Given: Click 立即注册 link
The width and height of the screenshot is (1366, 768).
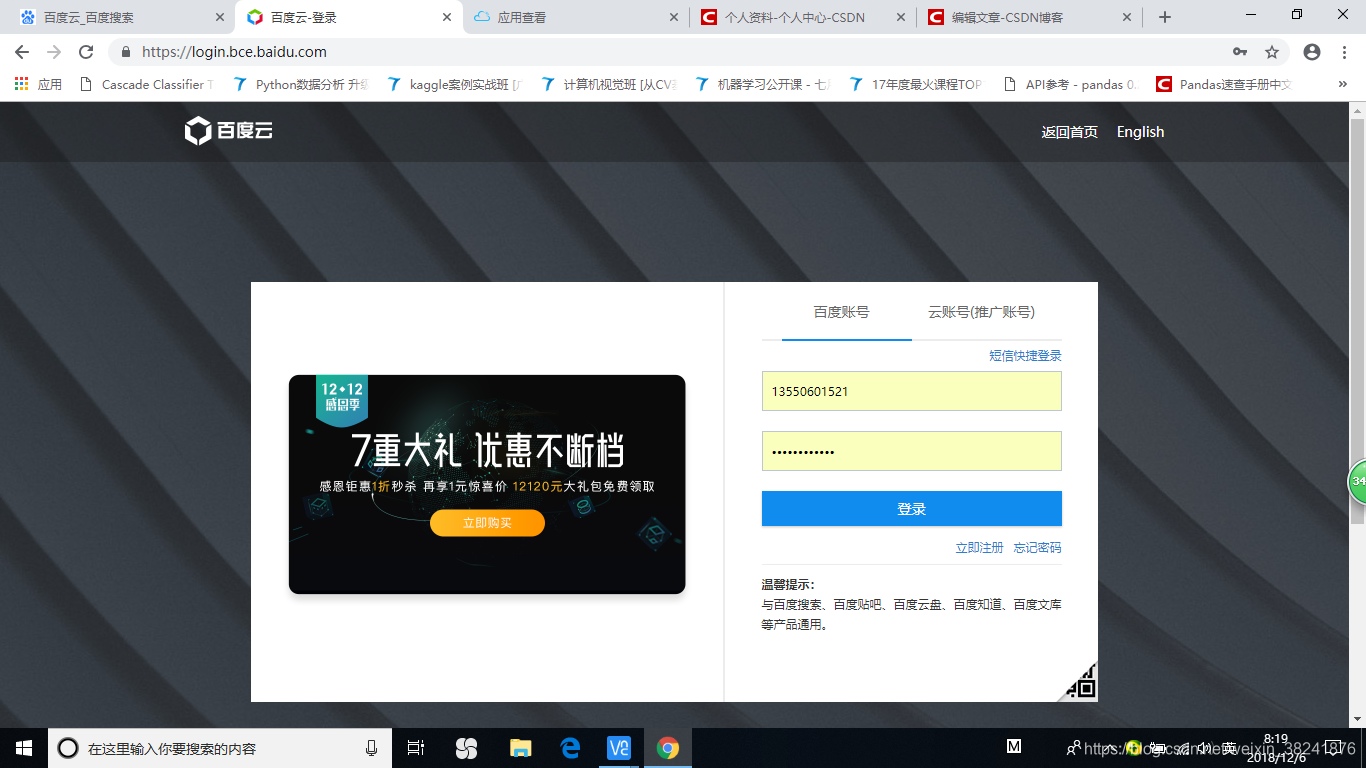Looking at the screenshot, I should pos(979,547).
